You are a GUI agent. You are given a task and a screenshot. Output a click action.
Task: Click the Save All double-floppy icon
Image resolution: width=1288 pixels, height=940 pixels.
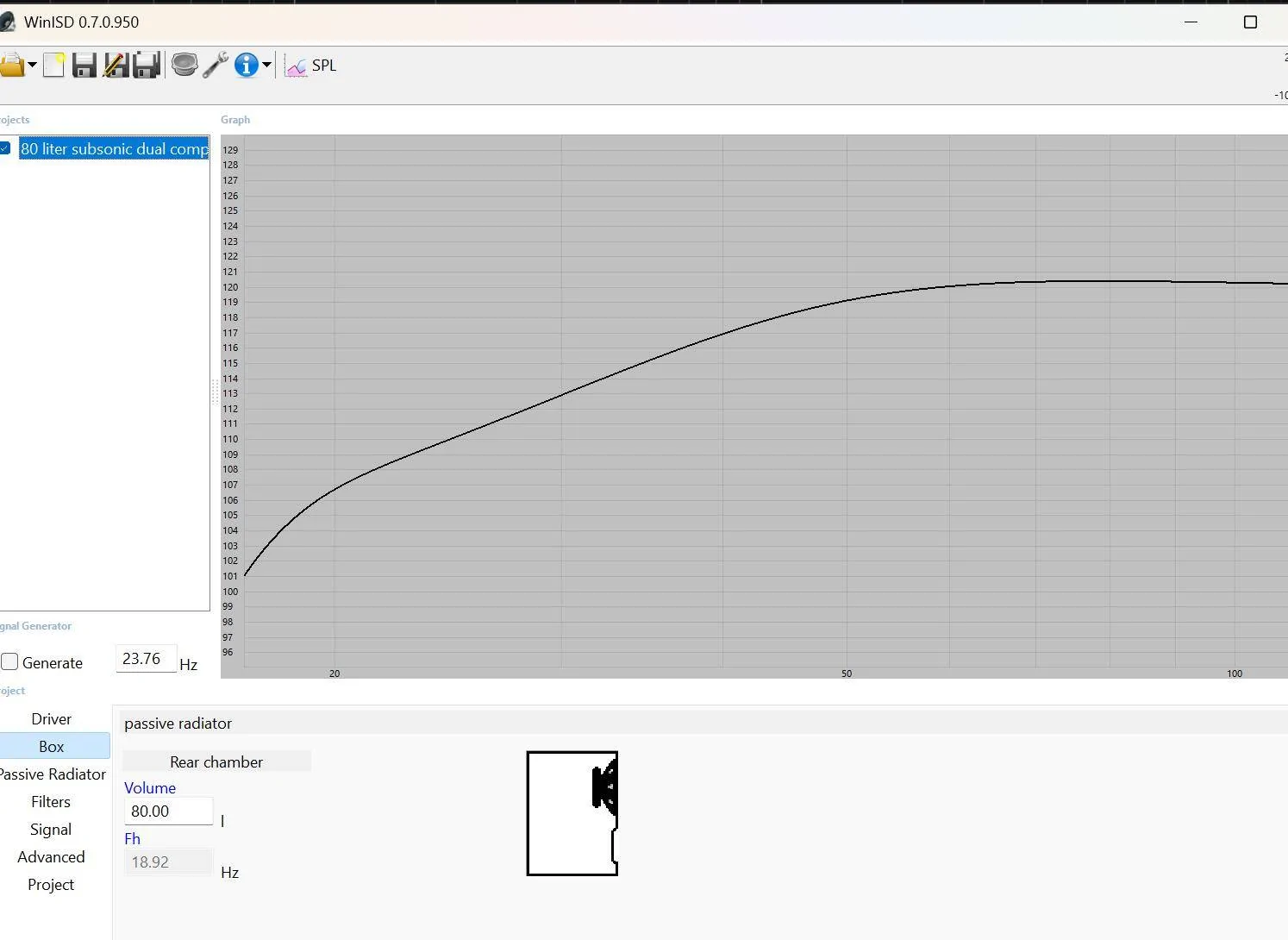[x=147, y=65]
